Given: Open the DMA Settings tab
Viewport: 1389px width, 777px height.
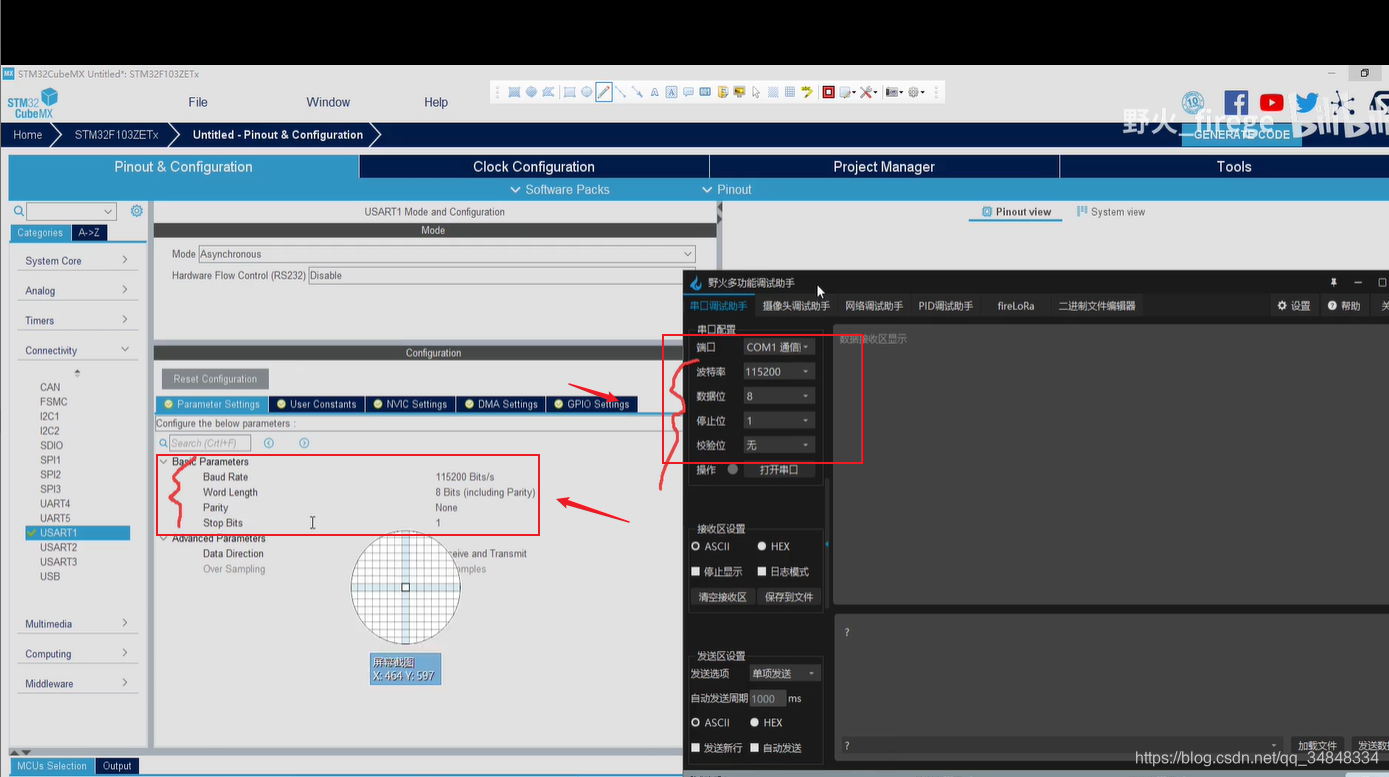Looking at the screenshot, I should tap(501, 404).
